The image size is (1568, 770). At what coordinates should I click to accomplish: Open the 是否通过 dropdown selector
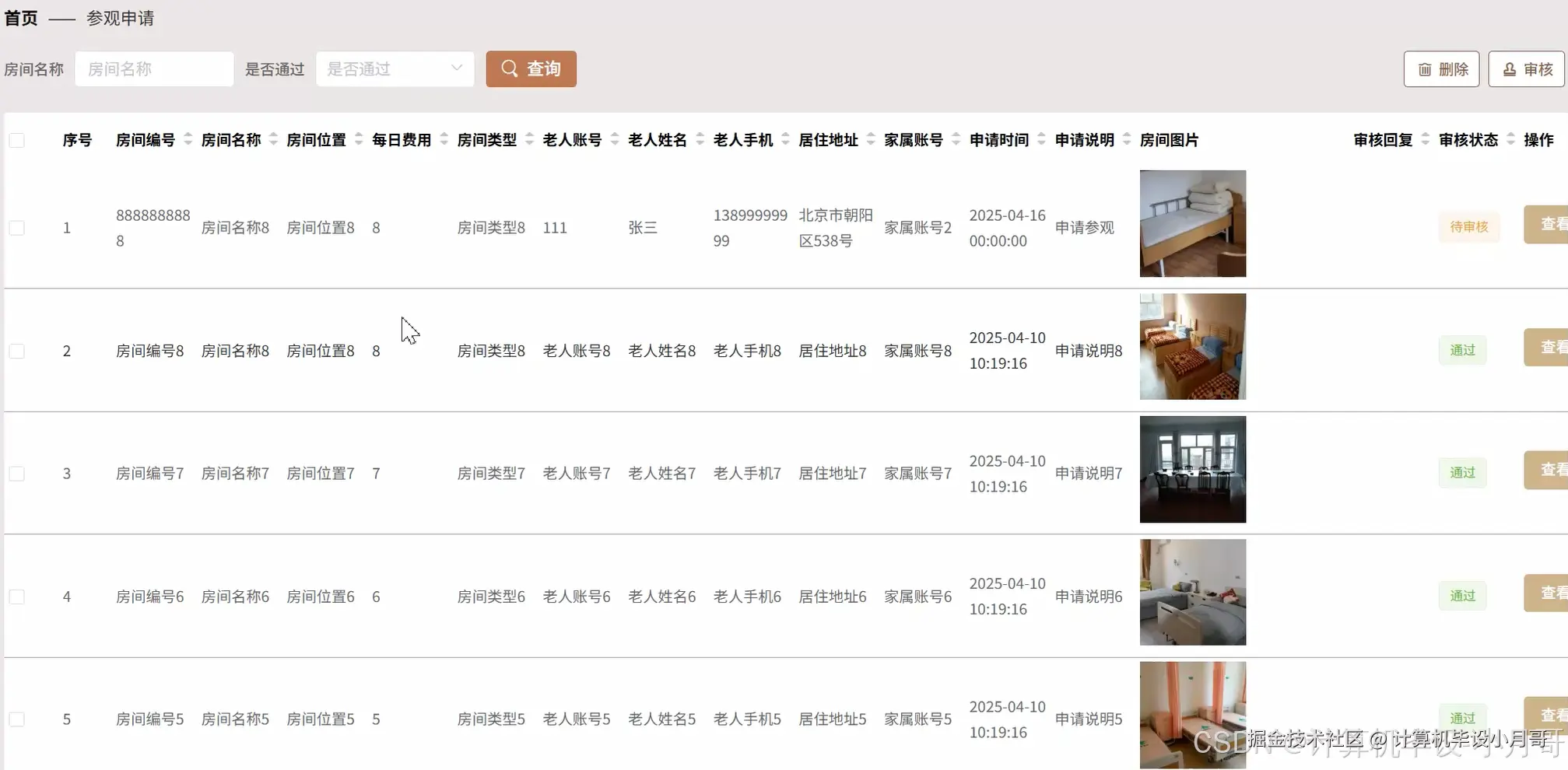pos(395,68)
